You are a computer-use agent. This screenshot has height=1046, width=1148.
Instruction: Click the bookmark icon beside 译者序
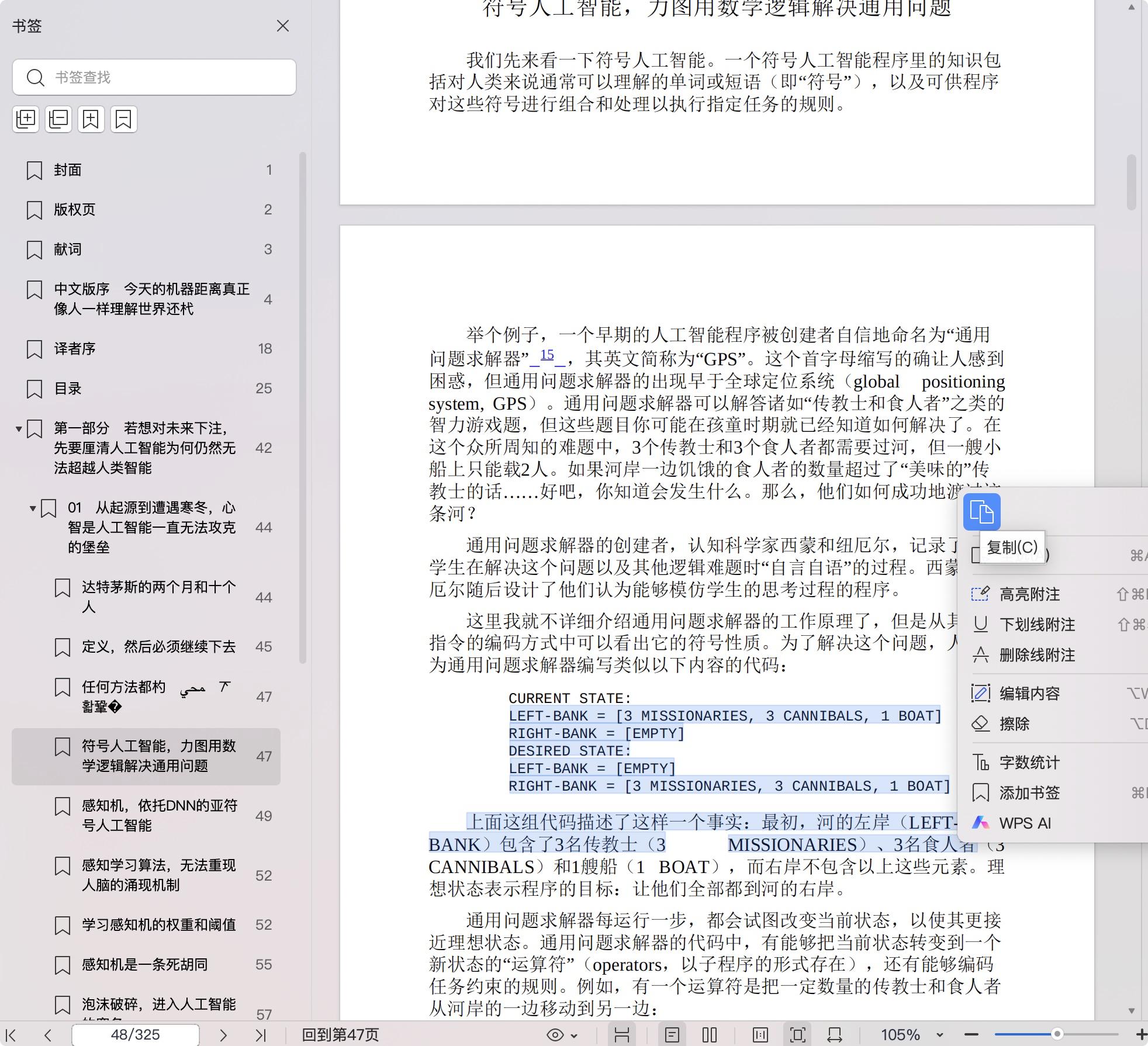coord(34,349)
